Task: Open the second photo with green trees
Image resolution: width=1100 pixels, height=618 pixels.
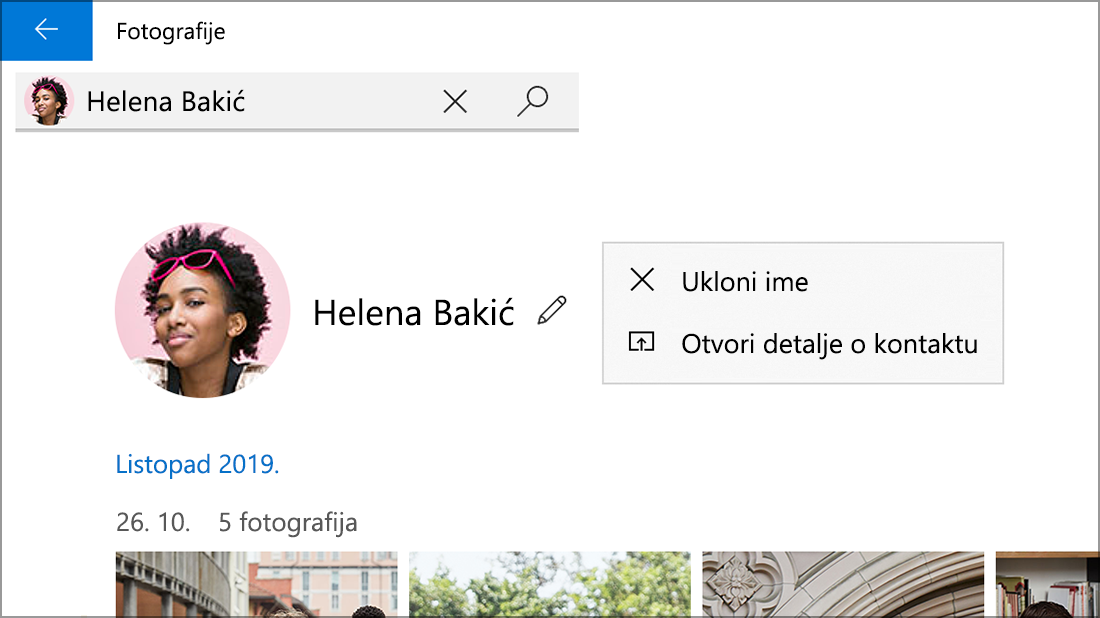Action: (x=549, y=584)
